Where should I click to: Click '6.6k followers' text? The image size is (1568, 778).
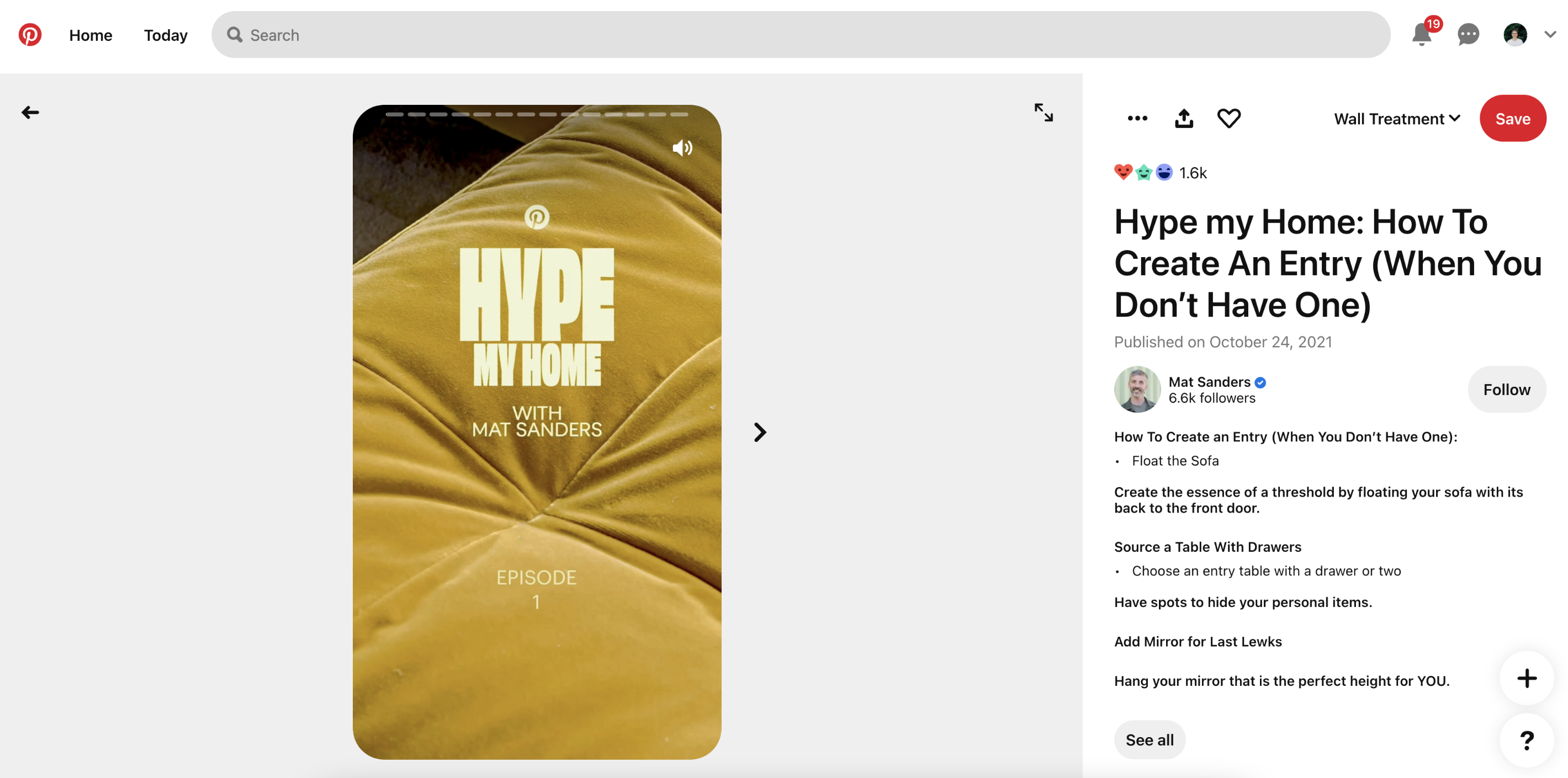coord(1211,398)
